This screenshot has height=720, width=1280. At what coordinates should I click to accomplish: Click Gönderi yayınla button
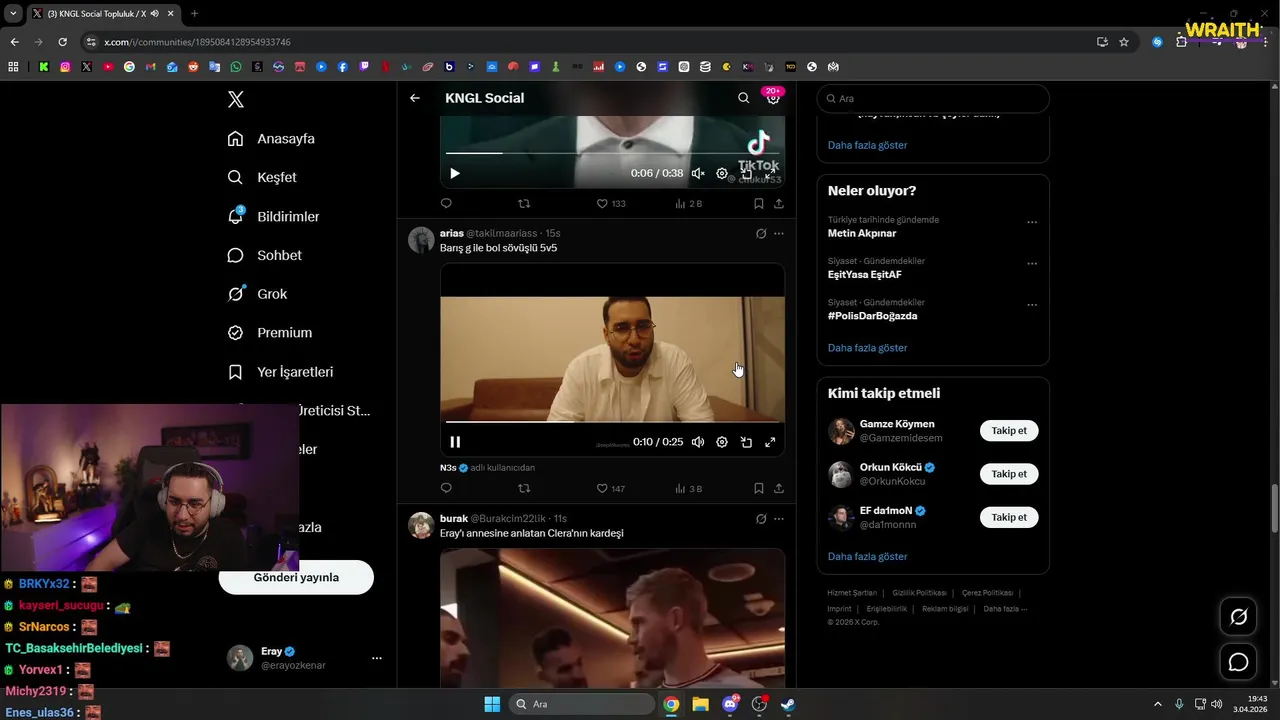pyautogui.click(x=296, y=577)
